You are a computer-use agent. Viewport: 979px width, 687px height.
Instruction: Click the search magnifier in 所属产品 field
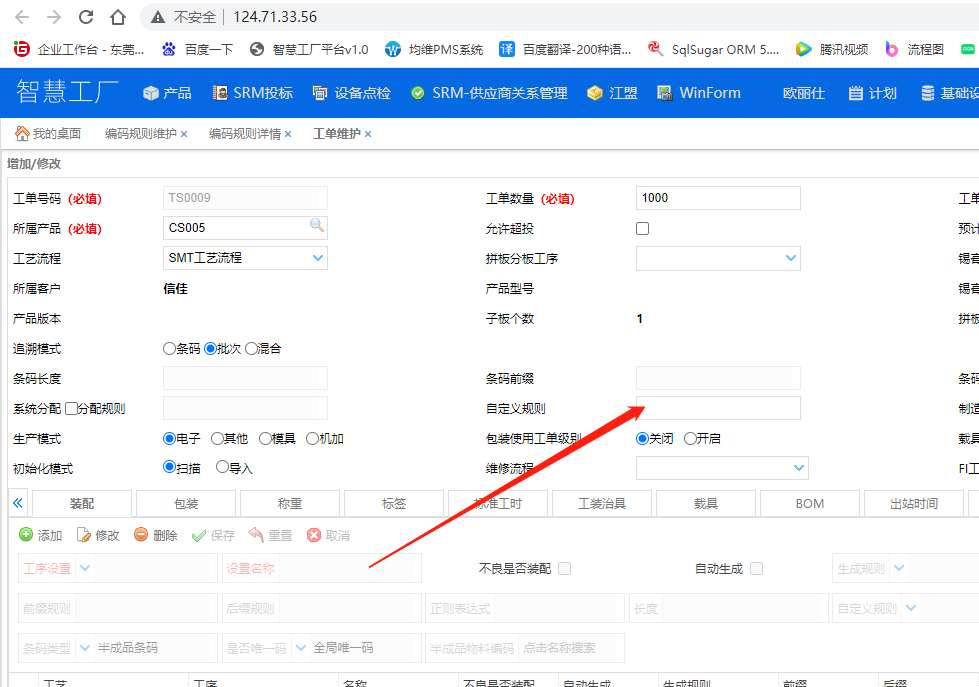[317, 226]
